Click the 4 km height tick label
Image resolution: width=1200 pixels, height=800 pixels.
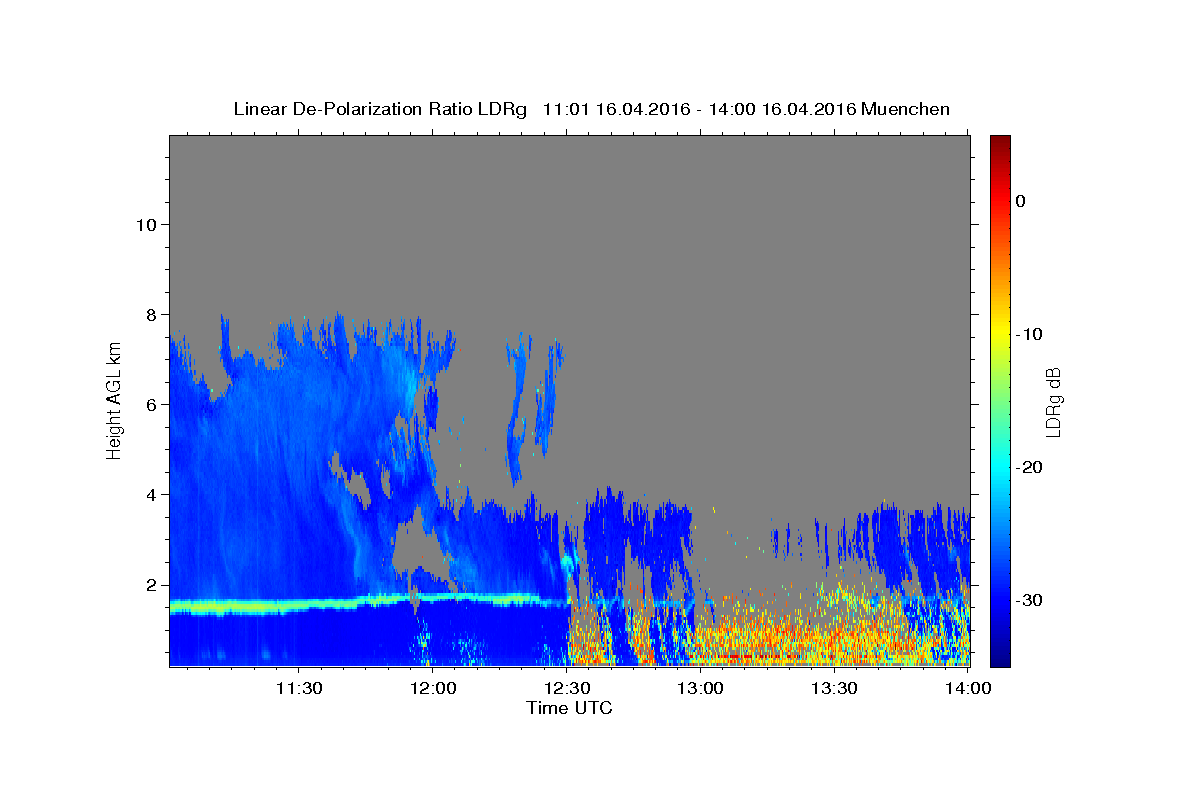pyautogui.click(x=150, y=495)
